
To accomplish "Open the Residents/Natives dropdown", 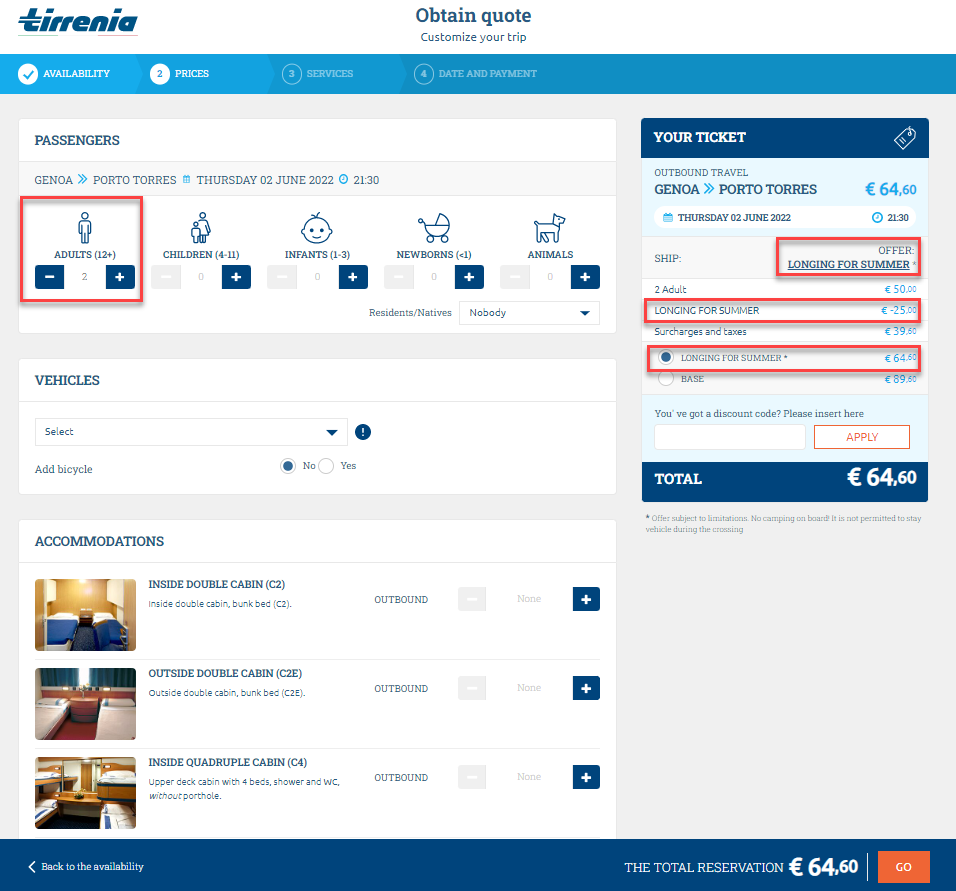I will (x=529, y=313).
